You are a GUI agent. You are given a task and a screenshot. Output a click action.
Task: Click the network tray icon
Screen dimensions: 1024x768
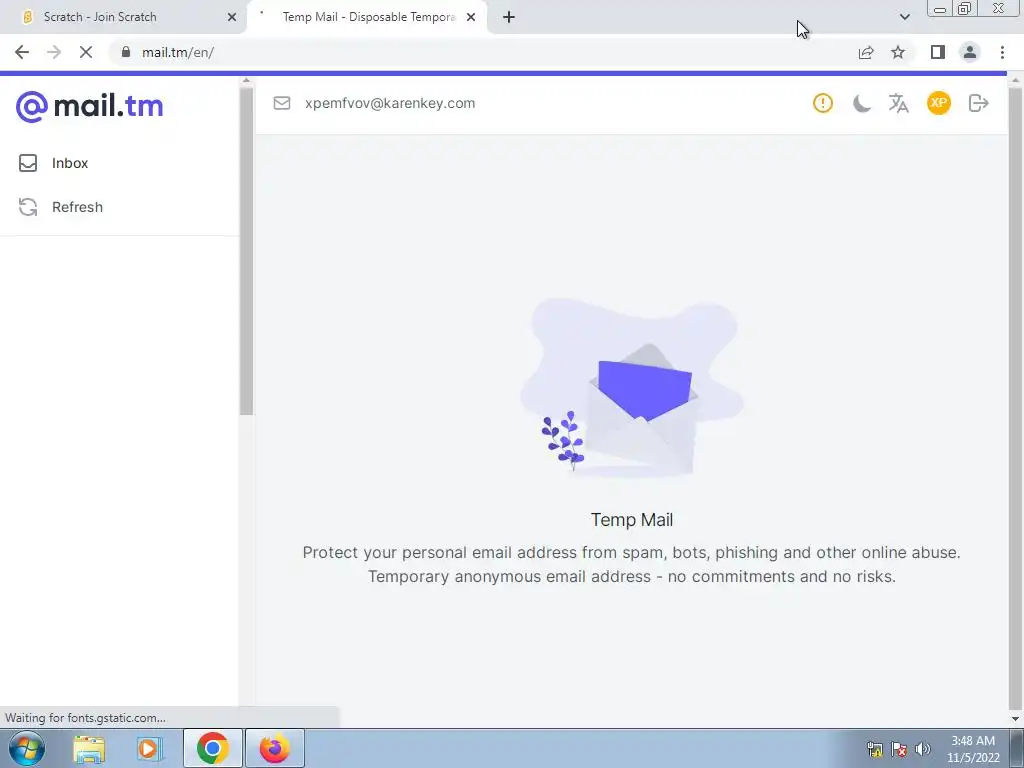(x=874, y=749)
